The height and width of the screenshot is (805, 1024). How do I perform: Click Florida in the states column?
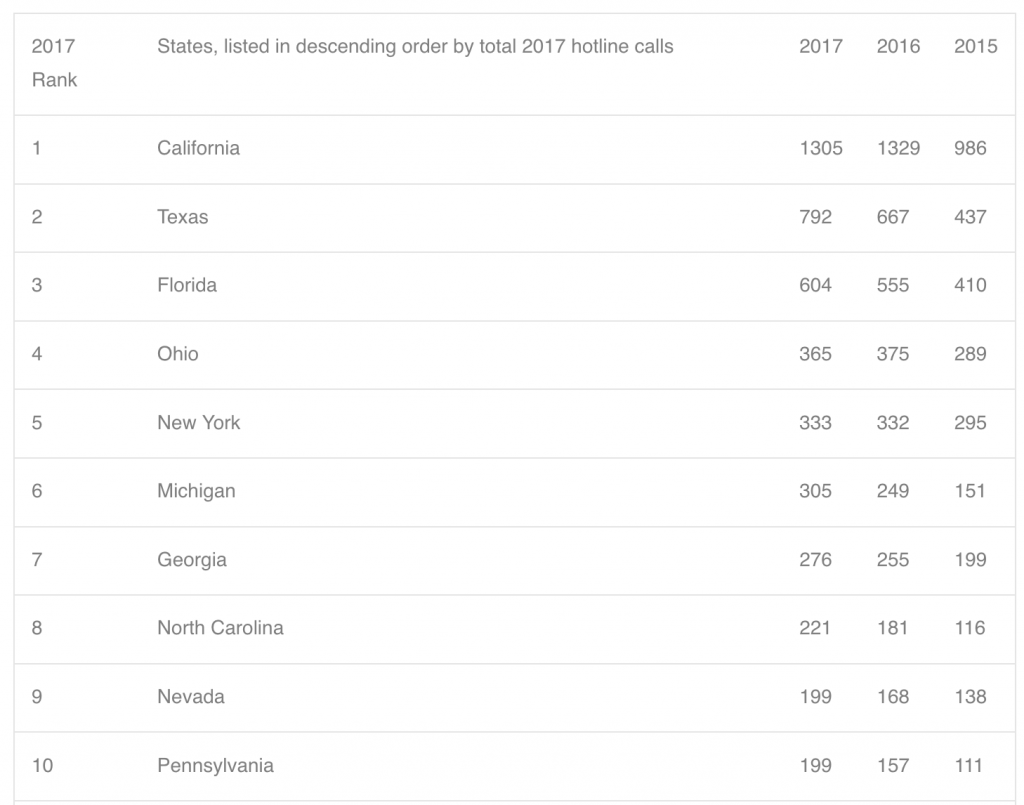187,285
